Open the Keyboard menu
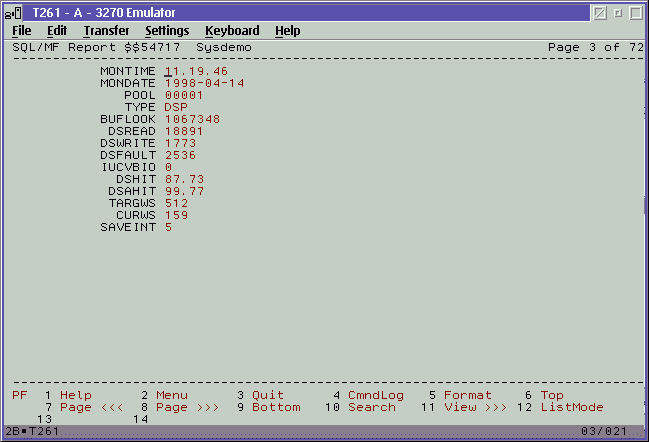Screen dimensions: 649x442 coord(232,31)
